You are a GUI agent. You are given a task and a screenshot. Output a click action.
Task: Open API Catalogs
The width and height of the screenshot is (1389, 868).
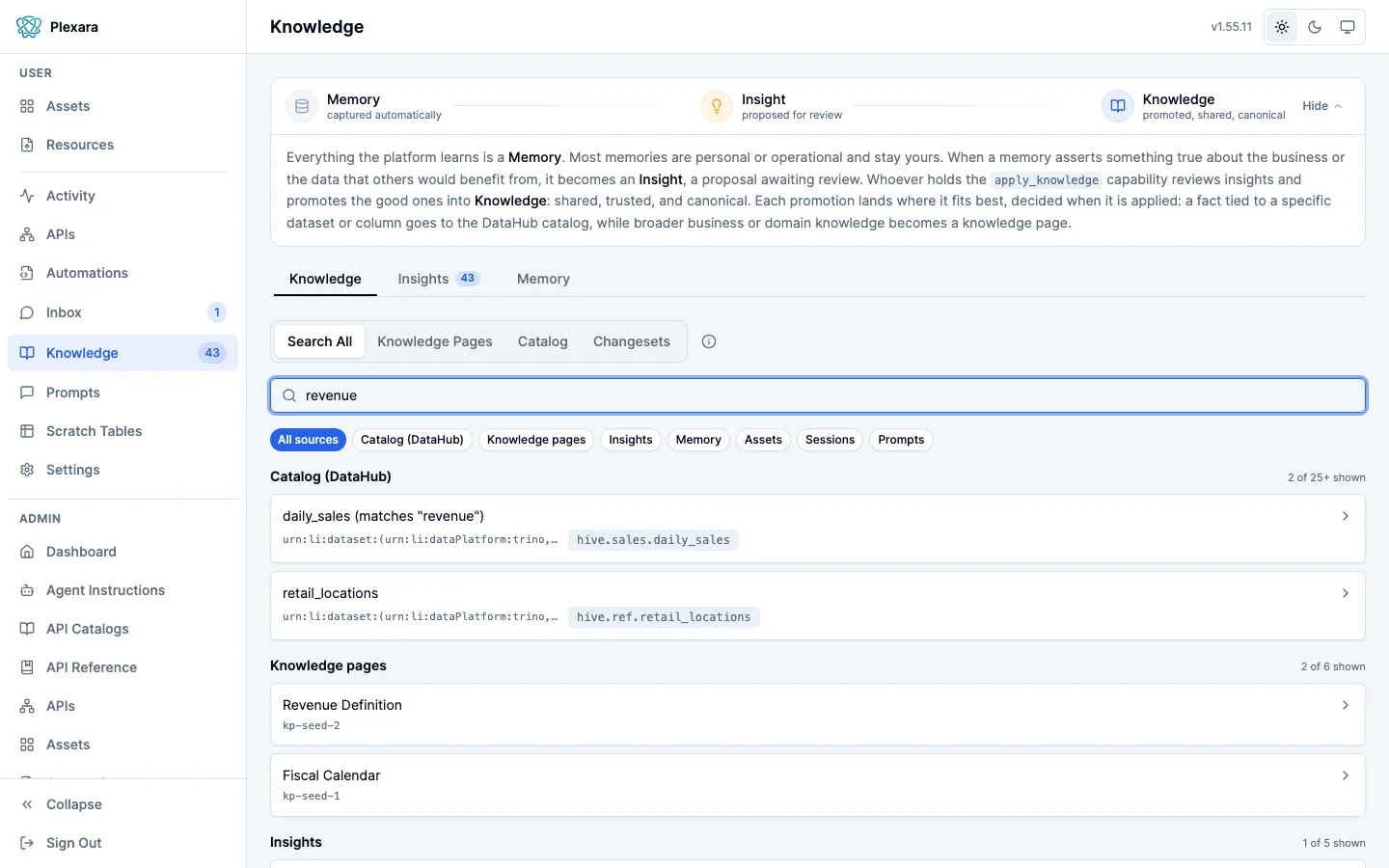[x=123, y=629]
